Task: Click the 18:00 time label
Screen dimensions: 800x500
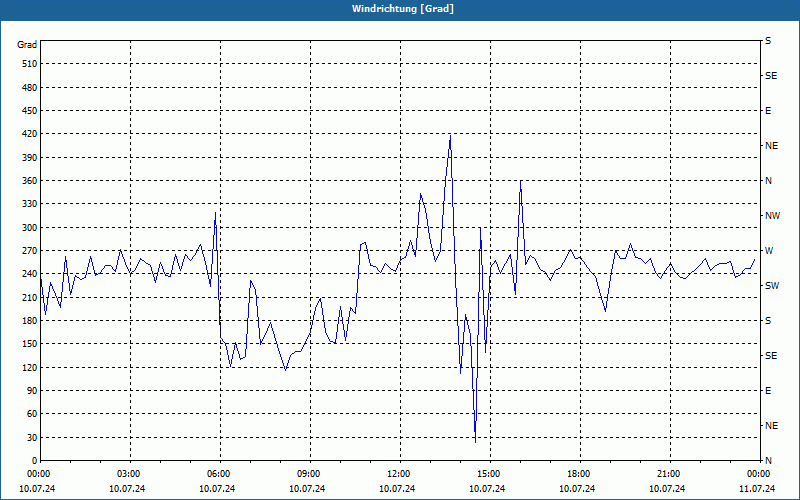Action: pos(578,474)
